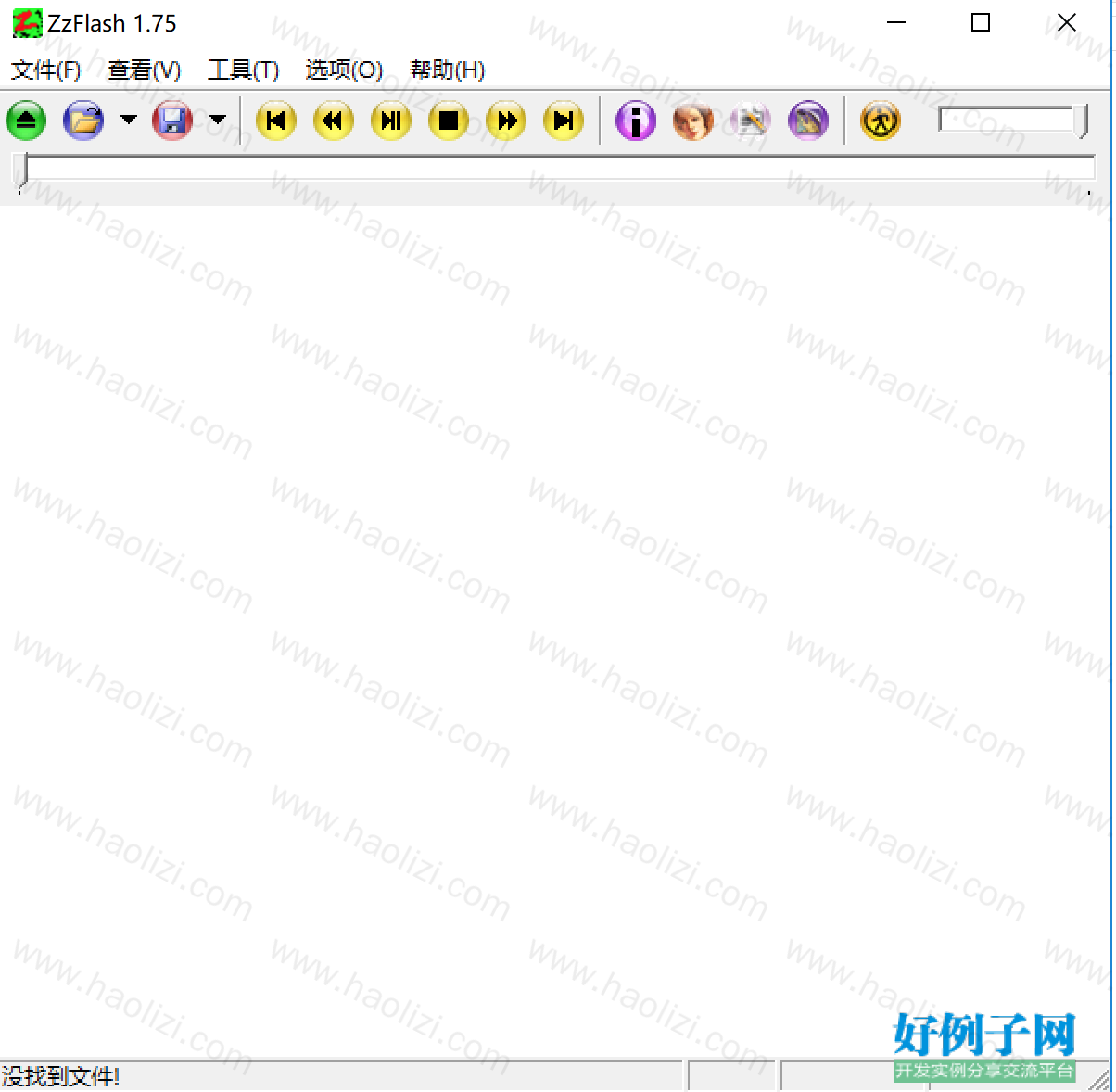
Task: Click the volume slider in the toolbar
Action: click(1013, 121)
